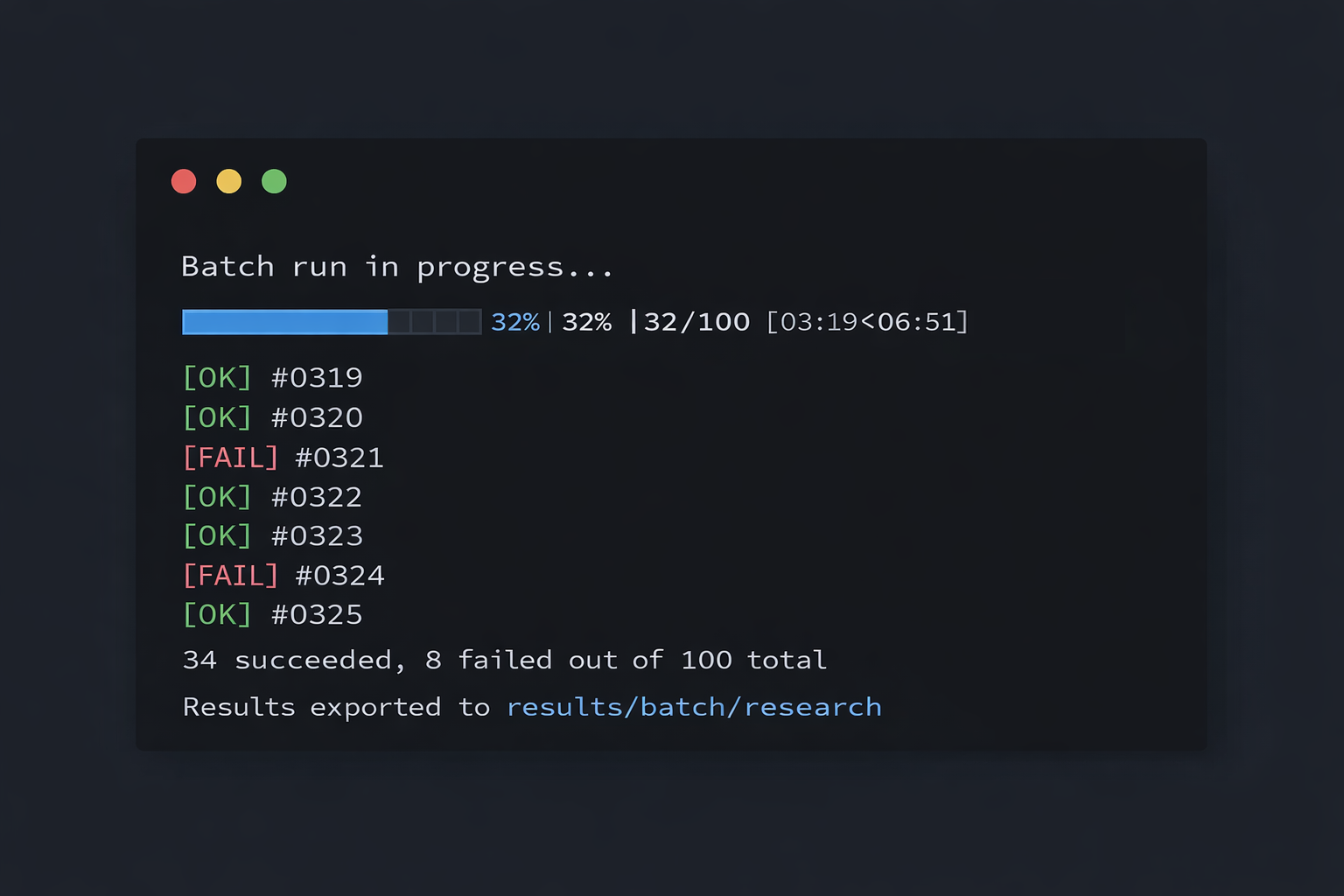
Task: Click the [OK] status for item #0320
Action: (x=217, y=417)
